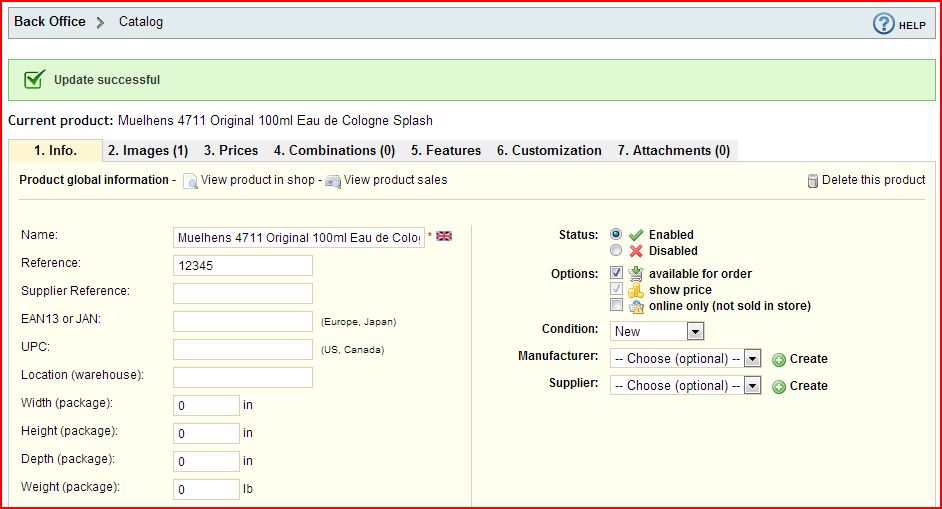Screen dimensions: 942x509
Task: Click the green plus icon next to Manufacturer
Action: [x=779, y=360]
